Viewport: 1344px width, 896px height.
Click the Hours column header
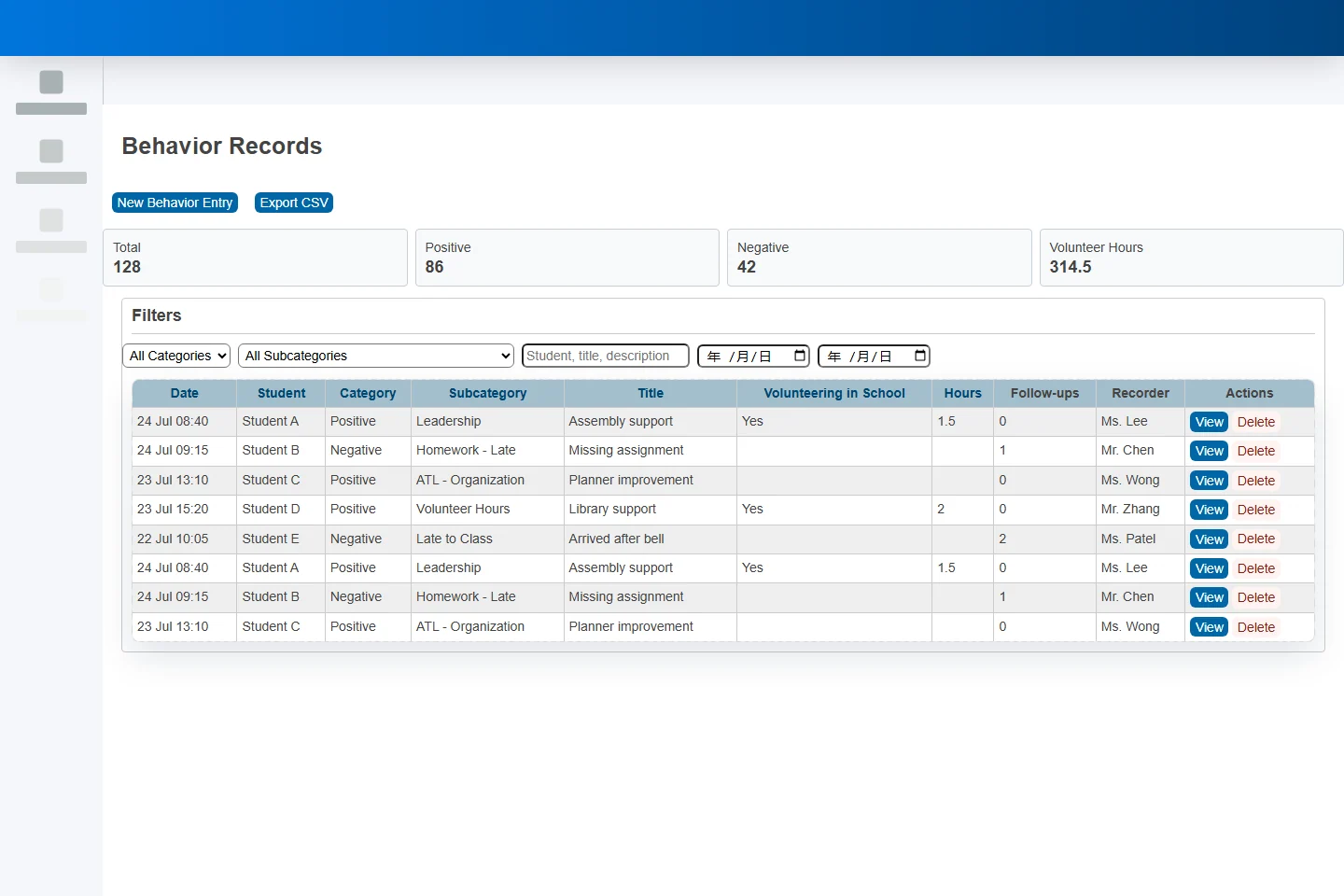pos(963,393)
